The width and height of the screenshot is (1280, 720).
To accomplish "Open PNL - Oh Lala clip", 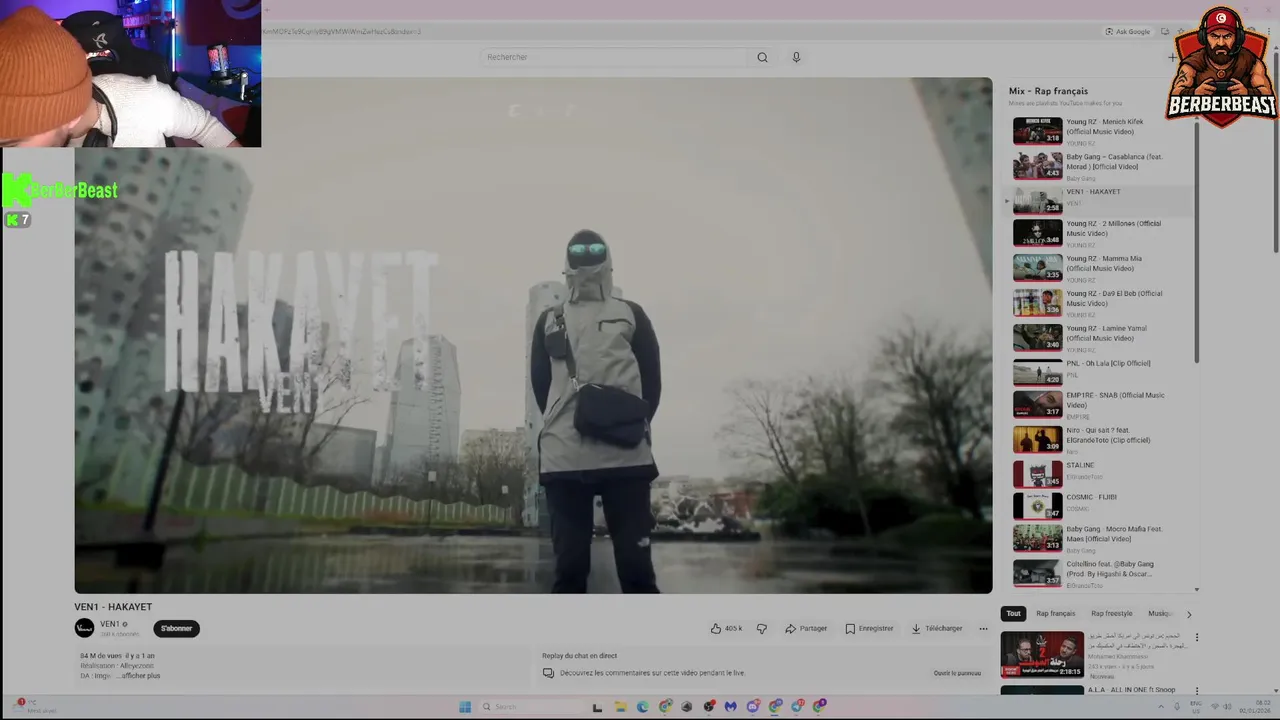I will [x=1100, y=371].
